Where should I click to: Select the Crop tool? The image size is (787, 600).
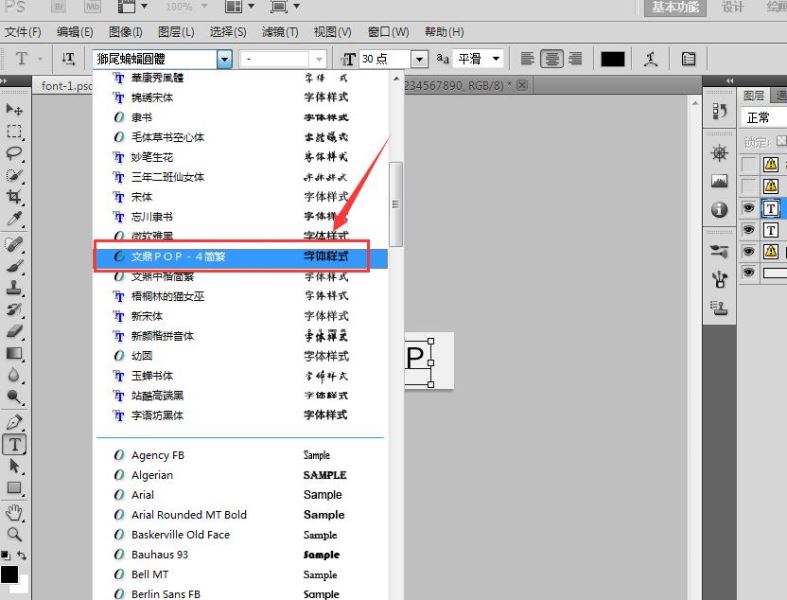point(14,196)
